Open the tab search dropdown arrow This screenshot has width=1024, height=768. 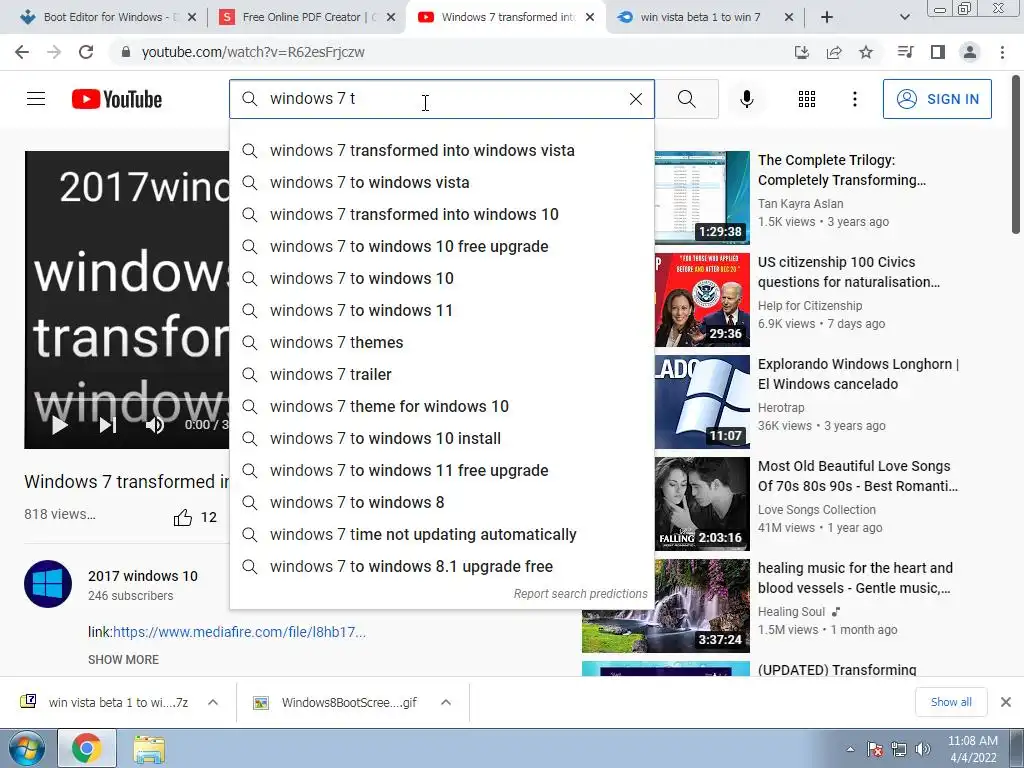click(x=904, y=18)
